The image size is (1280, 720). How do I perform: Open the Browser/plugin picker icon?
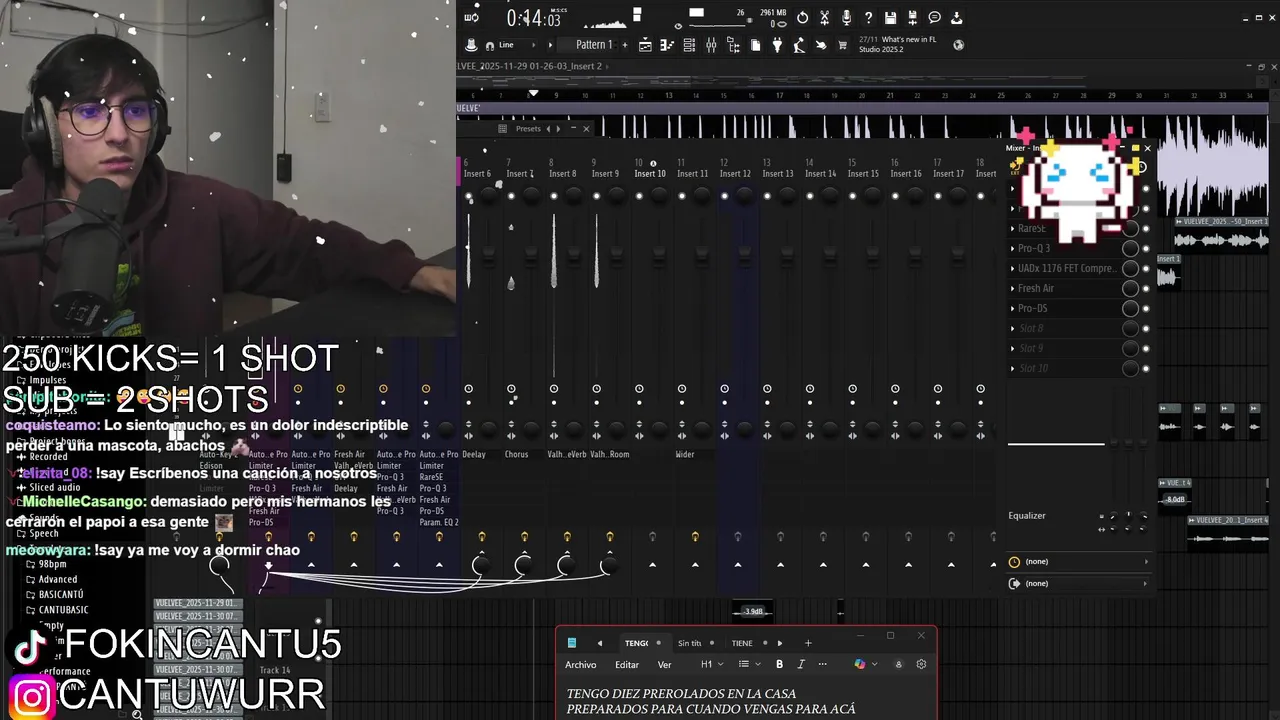734,45
